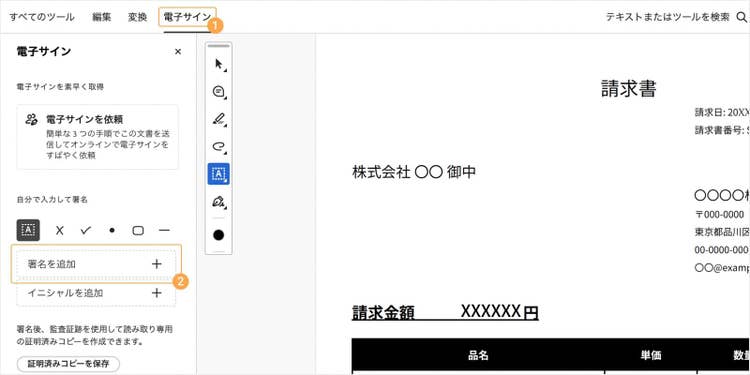
Task: Select the checkmark tool
Action: click(86, 231)
